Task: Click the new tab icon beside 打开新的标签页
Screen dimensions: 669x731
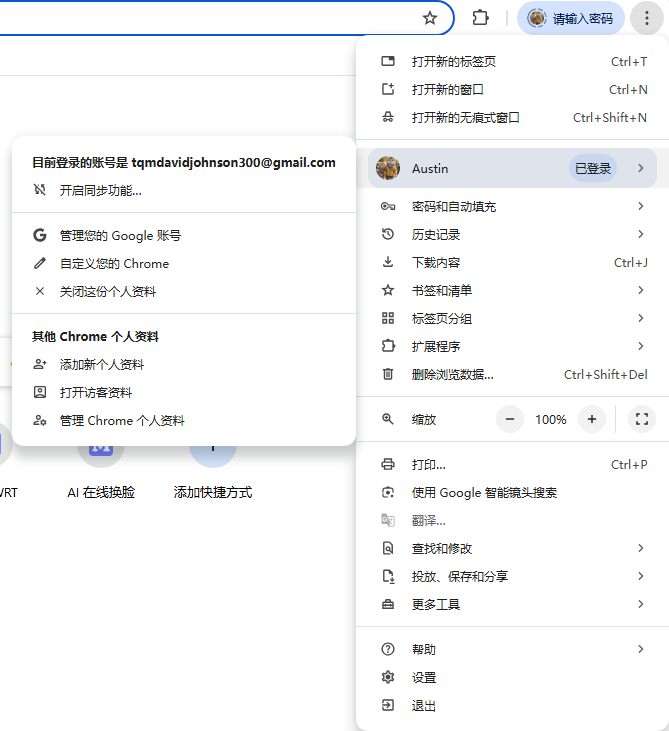Action: pyautogui.click(x=388, y=61)
